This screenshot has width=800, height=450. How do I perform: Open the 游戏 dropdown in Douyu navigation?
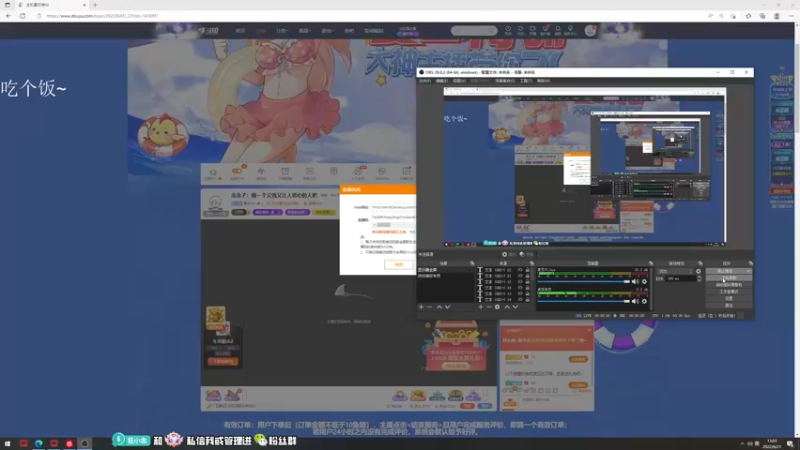tap(327, 31)
